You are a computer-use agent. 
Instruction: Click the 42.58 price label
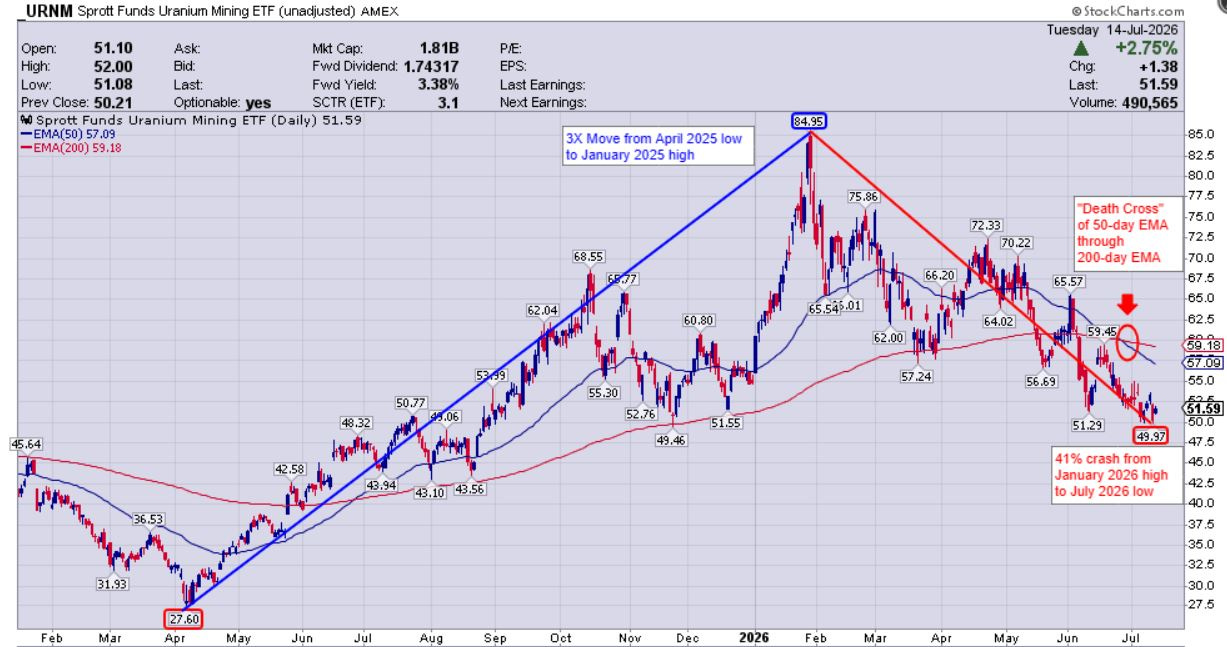[288, 468]
